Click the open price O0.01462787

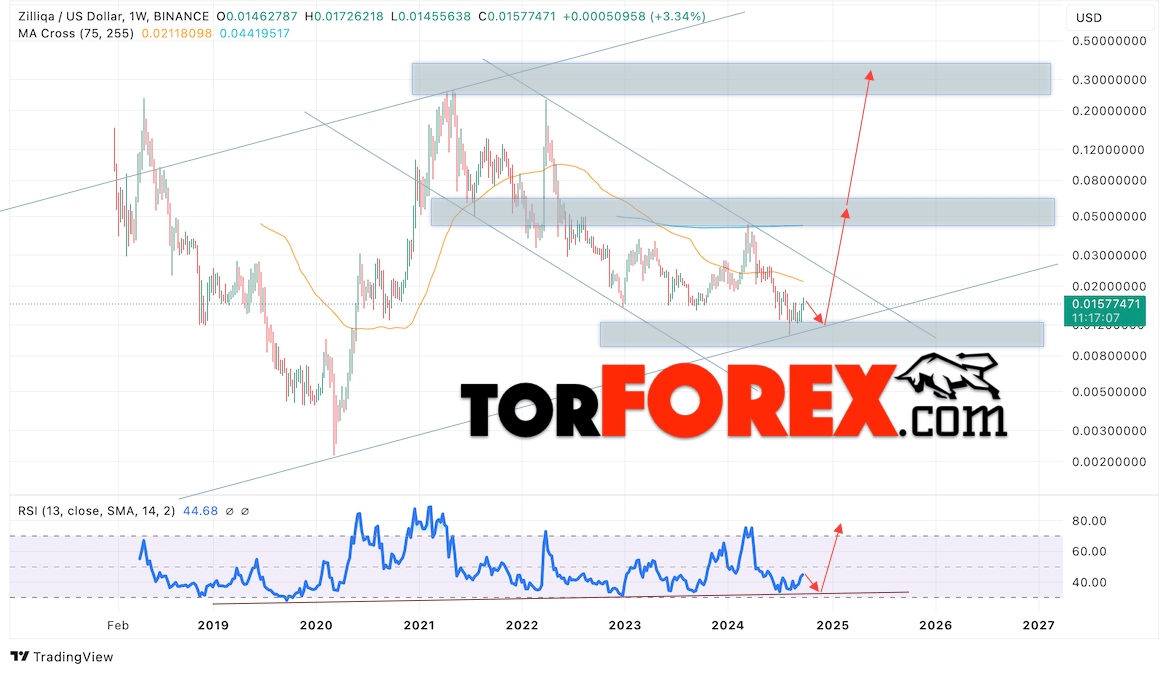[257, 16]
